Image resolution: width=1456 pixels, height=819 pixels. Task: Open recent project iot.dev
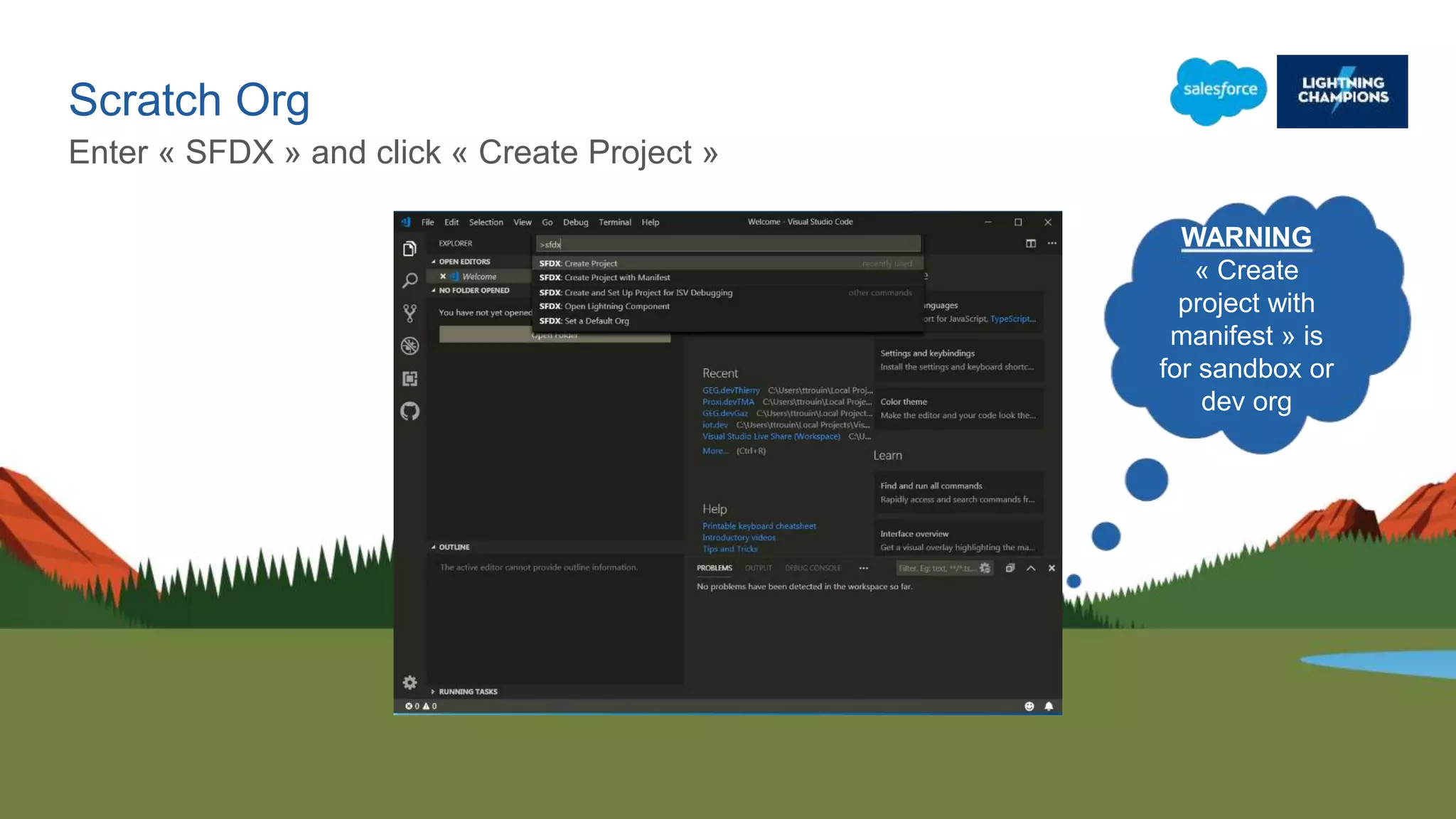[x=715, y=424]
